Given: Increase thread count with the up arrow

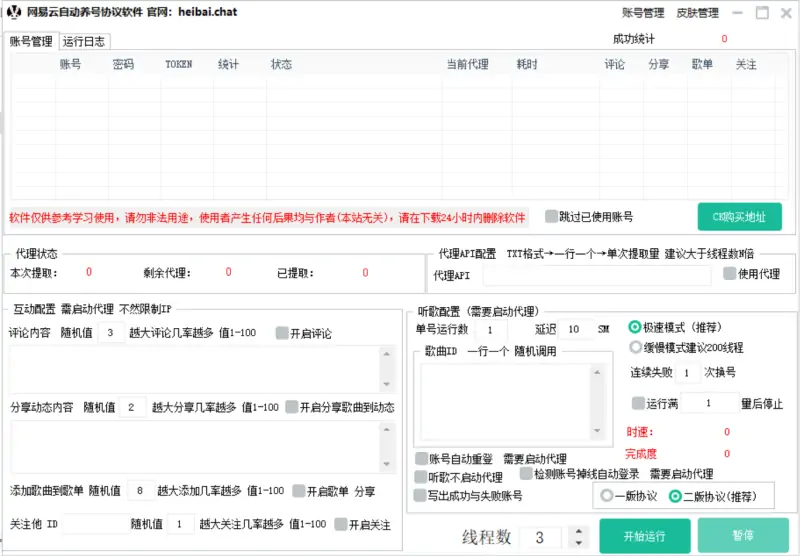Looking at the screenshot, I should click(x=576, y=531).
